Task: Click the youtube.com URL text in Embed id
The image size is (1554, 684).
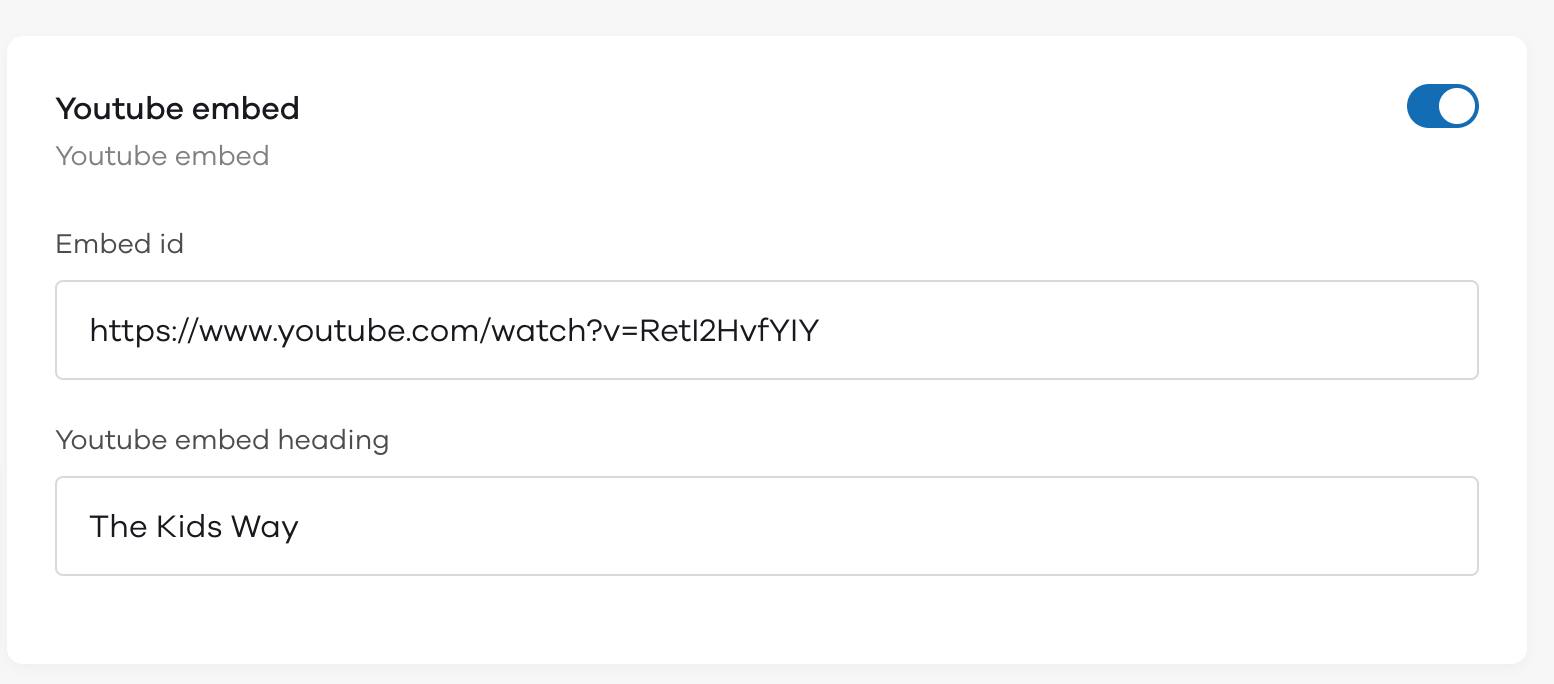Action: coord(454,331)
